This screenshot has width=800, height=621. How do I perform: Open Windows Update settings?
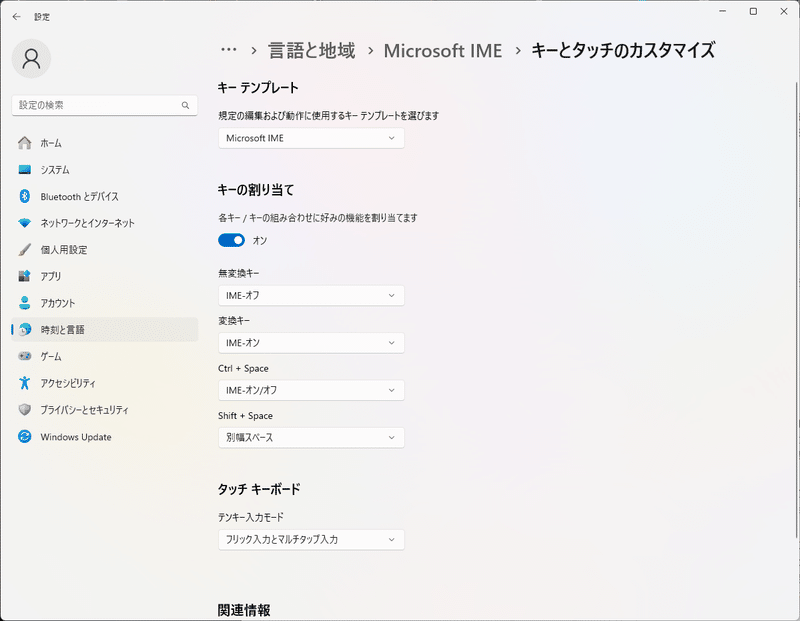(x=105, y=436)
